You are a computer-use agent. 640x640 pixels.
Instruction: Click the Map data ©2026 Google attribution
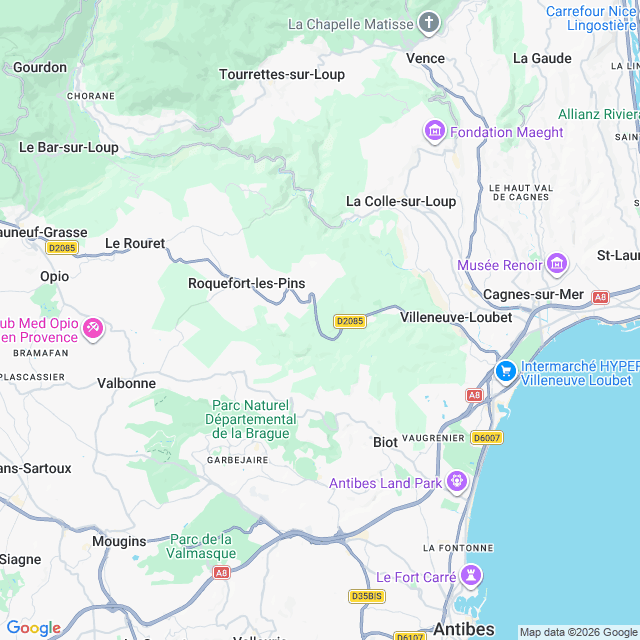coord(579,632)
